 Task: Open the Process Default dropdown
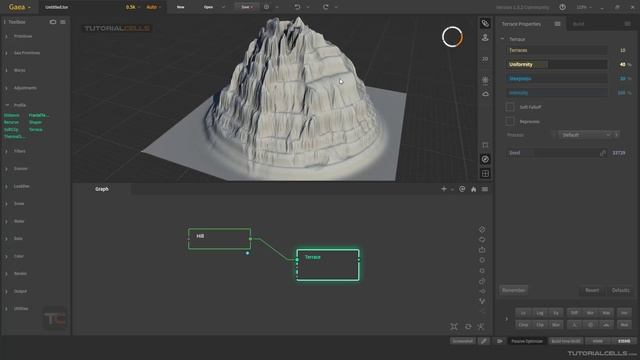click(x=586, y=135)
